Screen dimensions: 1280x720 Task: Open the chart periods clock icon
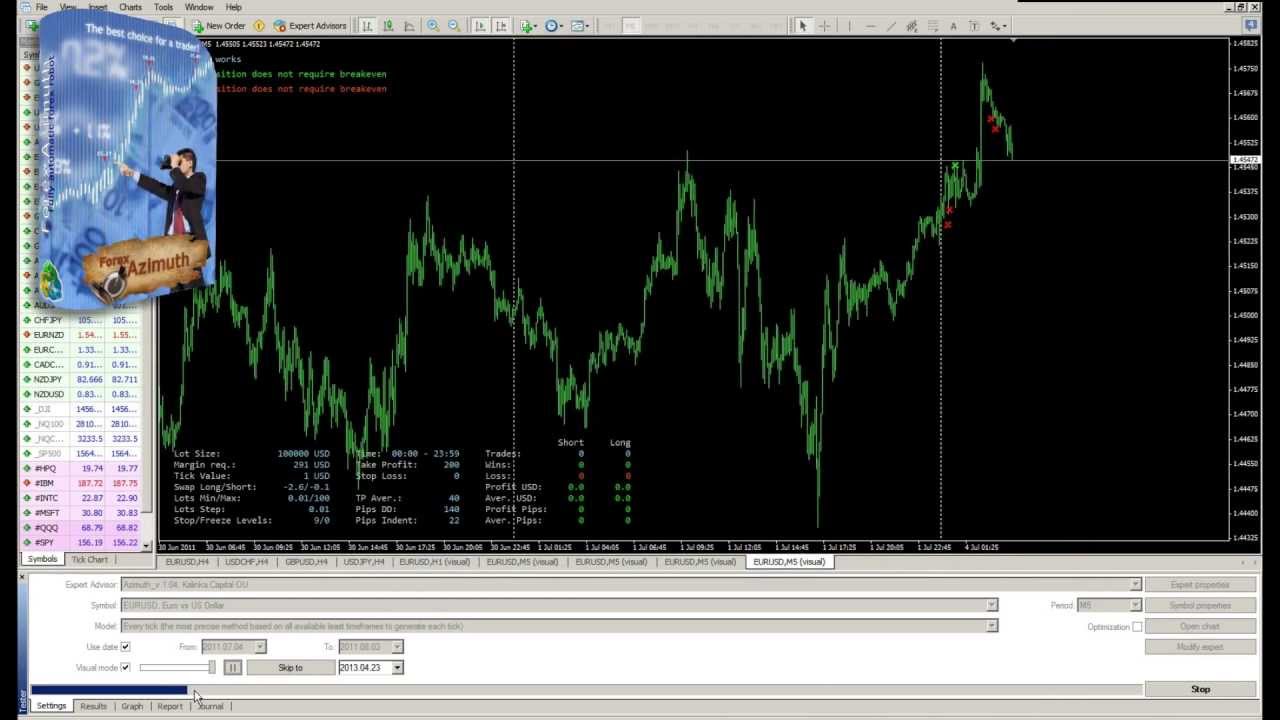click(x=553, y=25)
